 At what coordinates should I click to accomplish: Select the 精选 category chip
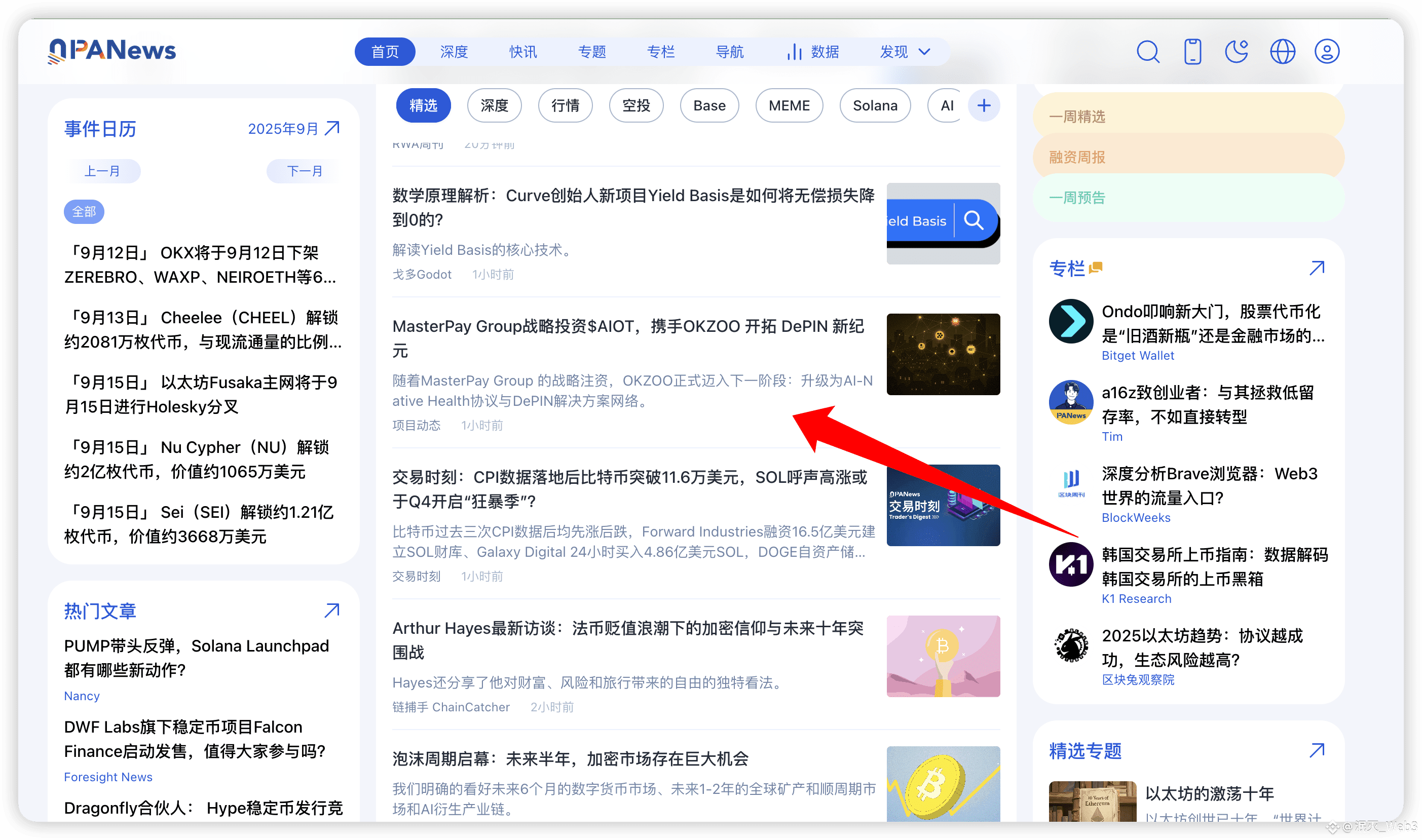click(x=424, y=105)
